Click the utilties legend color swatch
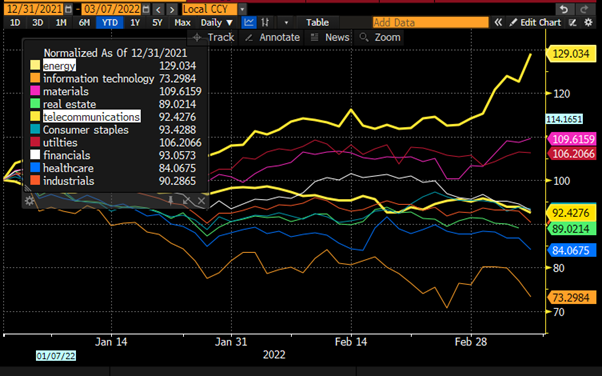The image size is (602, 376). point(35,142)
